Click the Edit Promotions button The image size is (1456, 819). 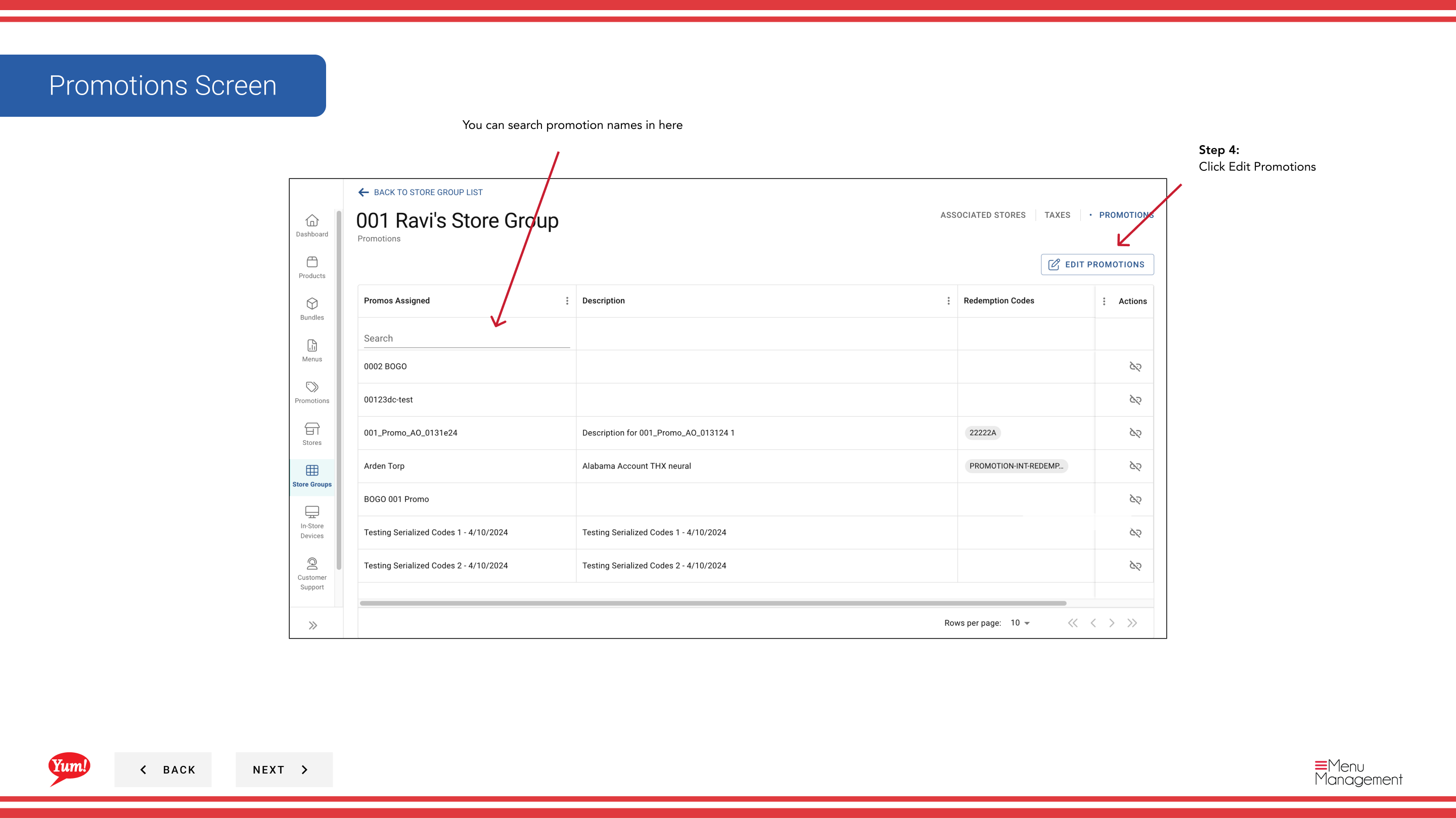1097,264
